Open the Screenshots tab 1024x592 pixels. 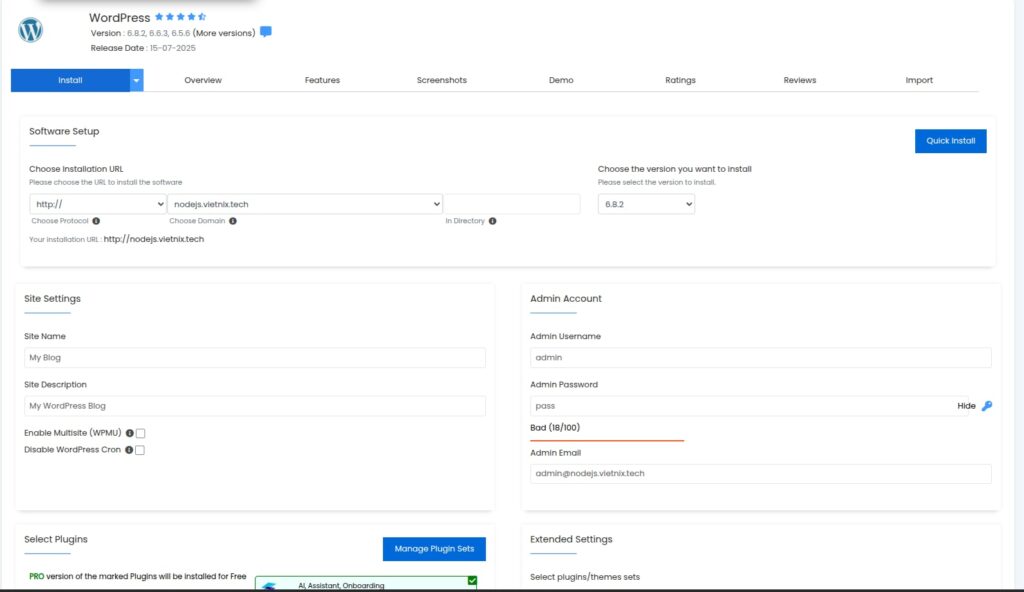[442, 80]
